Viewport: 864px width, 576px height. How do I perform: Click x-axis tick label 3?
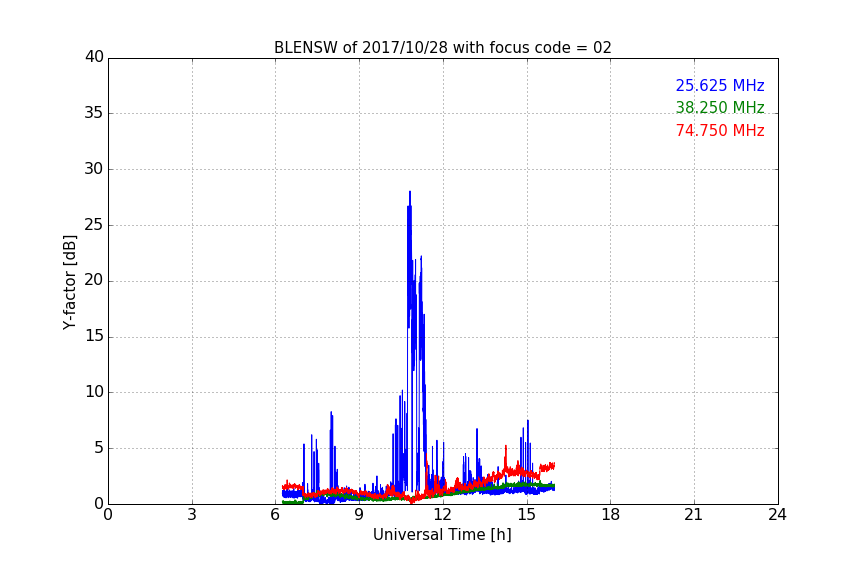[x=192, y=515]
